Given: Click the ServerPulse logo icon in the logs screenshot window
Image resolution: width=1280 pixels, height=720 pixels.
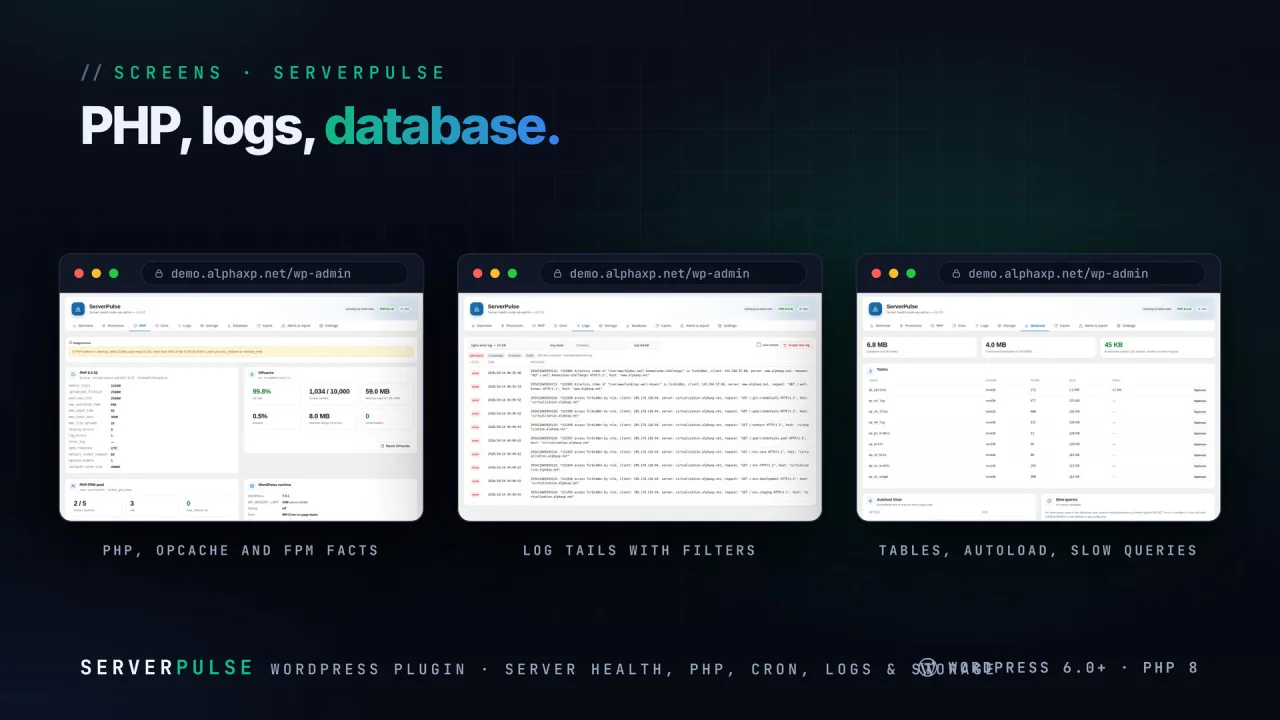Looking at the screenshot, I should 476,309.
